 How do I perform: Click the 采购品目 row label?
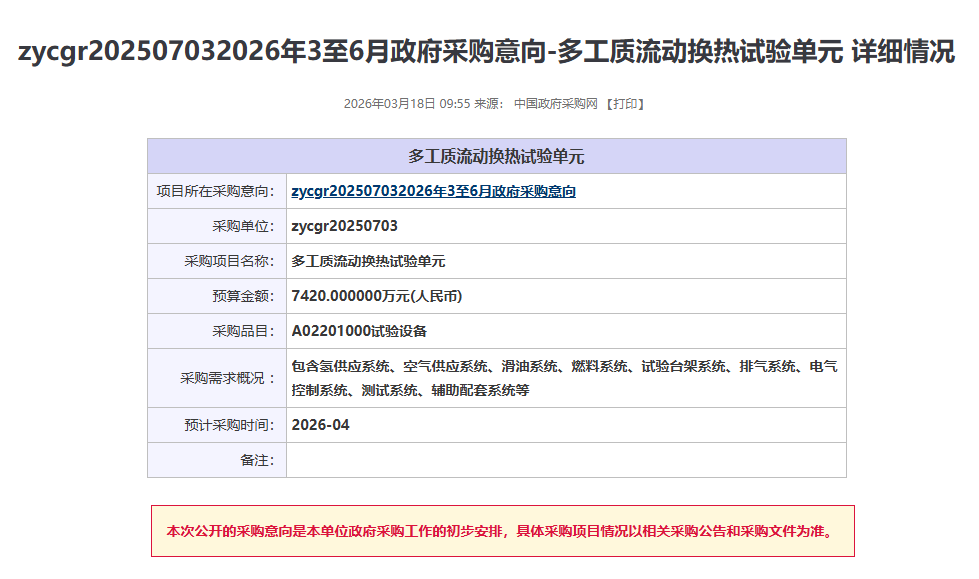tap(243, 331)
